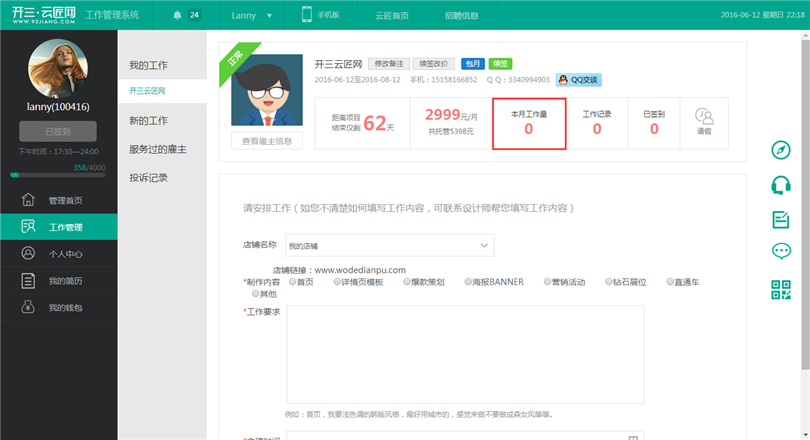Click the 修改备注 button

[x=389, y=64]
